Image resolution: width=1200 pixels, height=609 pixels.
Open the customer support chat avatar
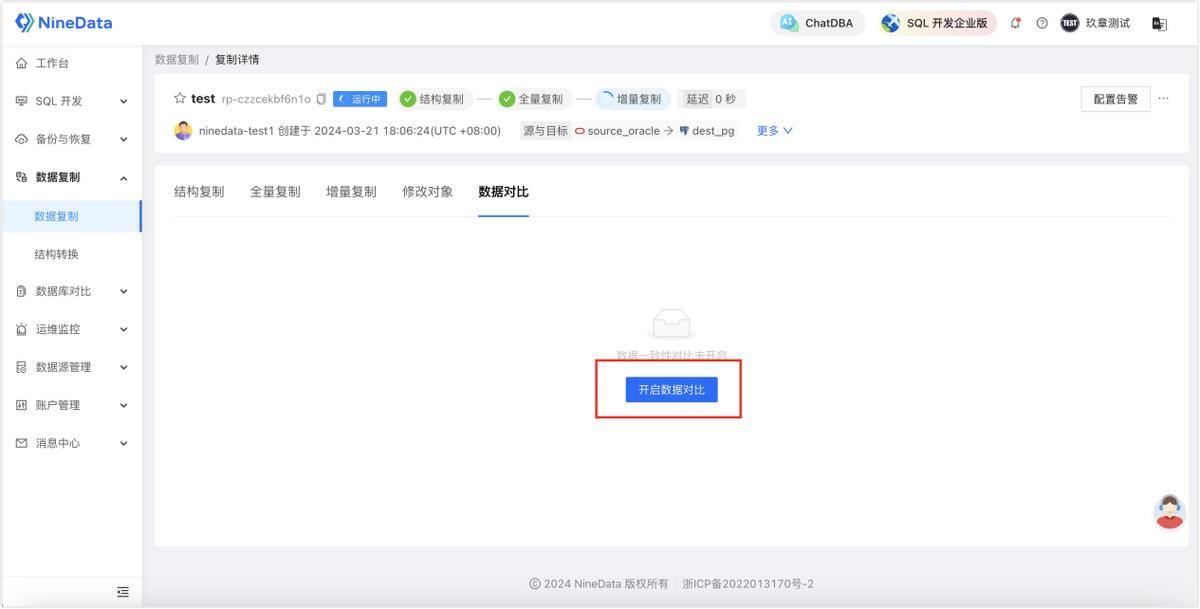(x=1169, y=511)
